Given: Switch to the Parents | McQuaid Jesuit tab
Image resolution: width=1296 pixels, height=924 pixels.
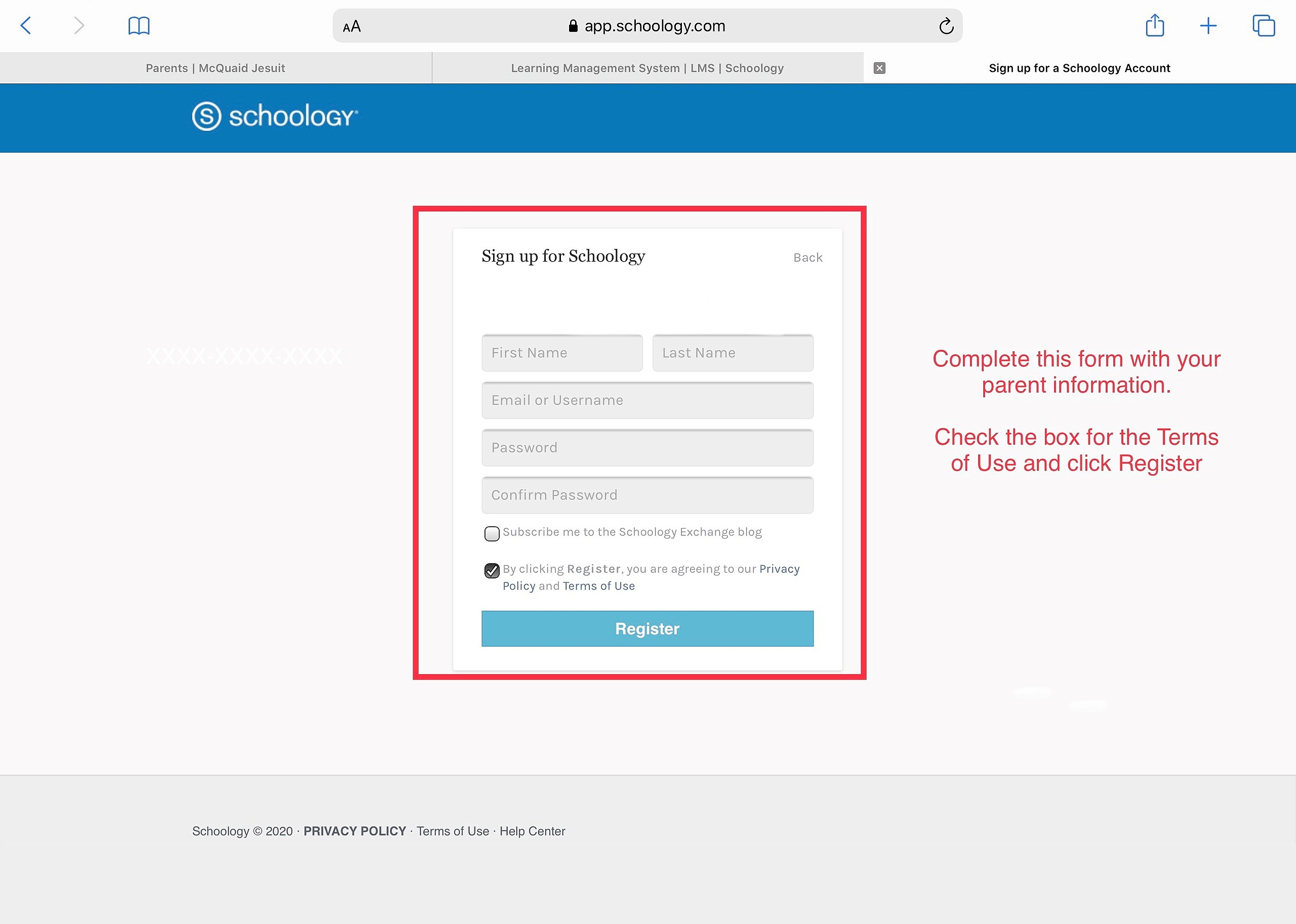Looking at the screenshot, I should pos(215,68).
